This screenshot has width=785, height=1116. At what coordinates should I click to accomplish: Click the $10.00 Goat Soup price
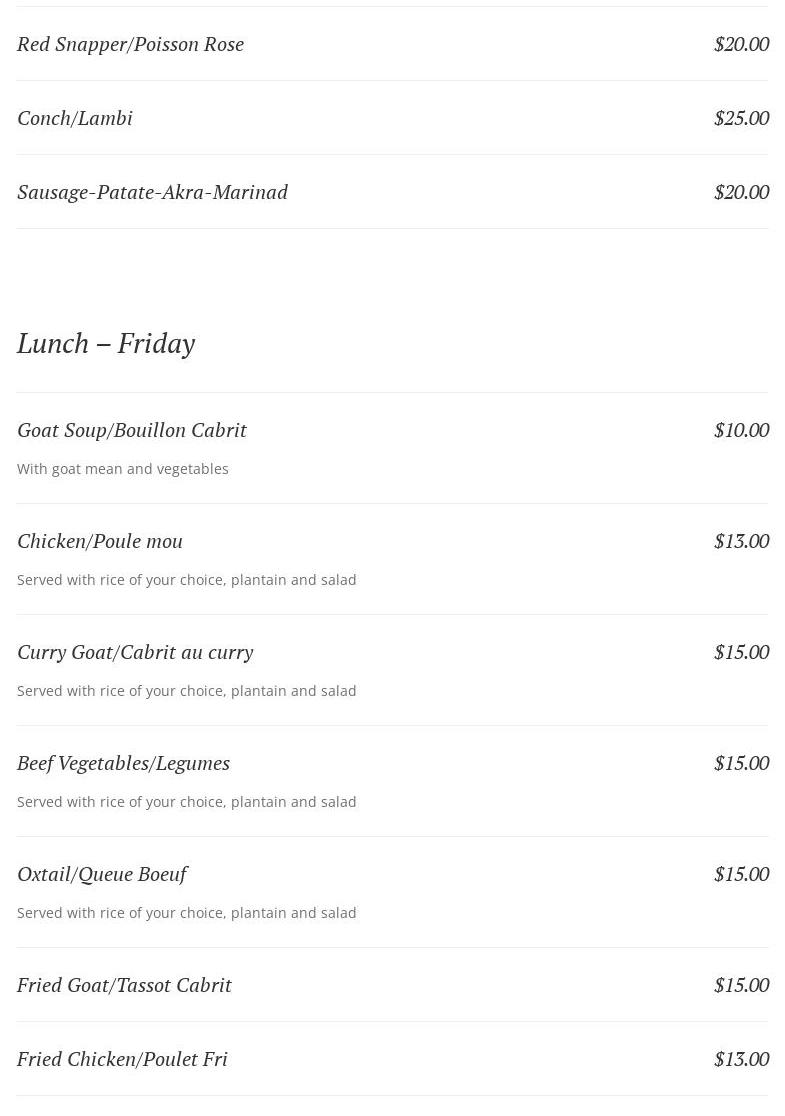(x=742, y=431)
